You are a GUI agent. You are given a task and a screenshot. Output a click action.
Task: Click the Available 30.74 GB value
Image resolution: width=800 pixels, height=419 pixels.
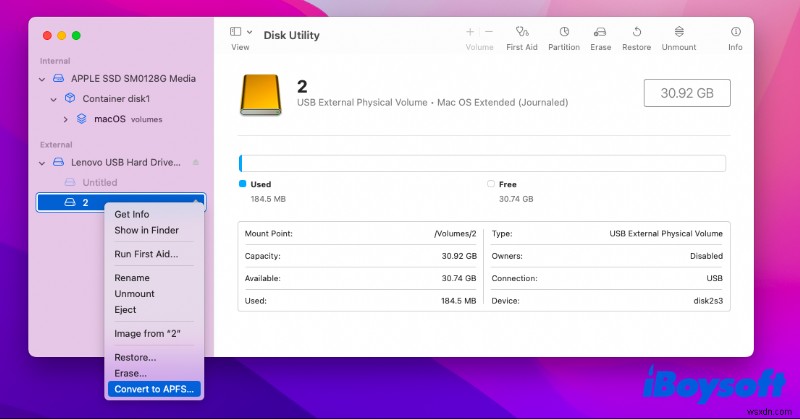point(459,278)
